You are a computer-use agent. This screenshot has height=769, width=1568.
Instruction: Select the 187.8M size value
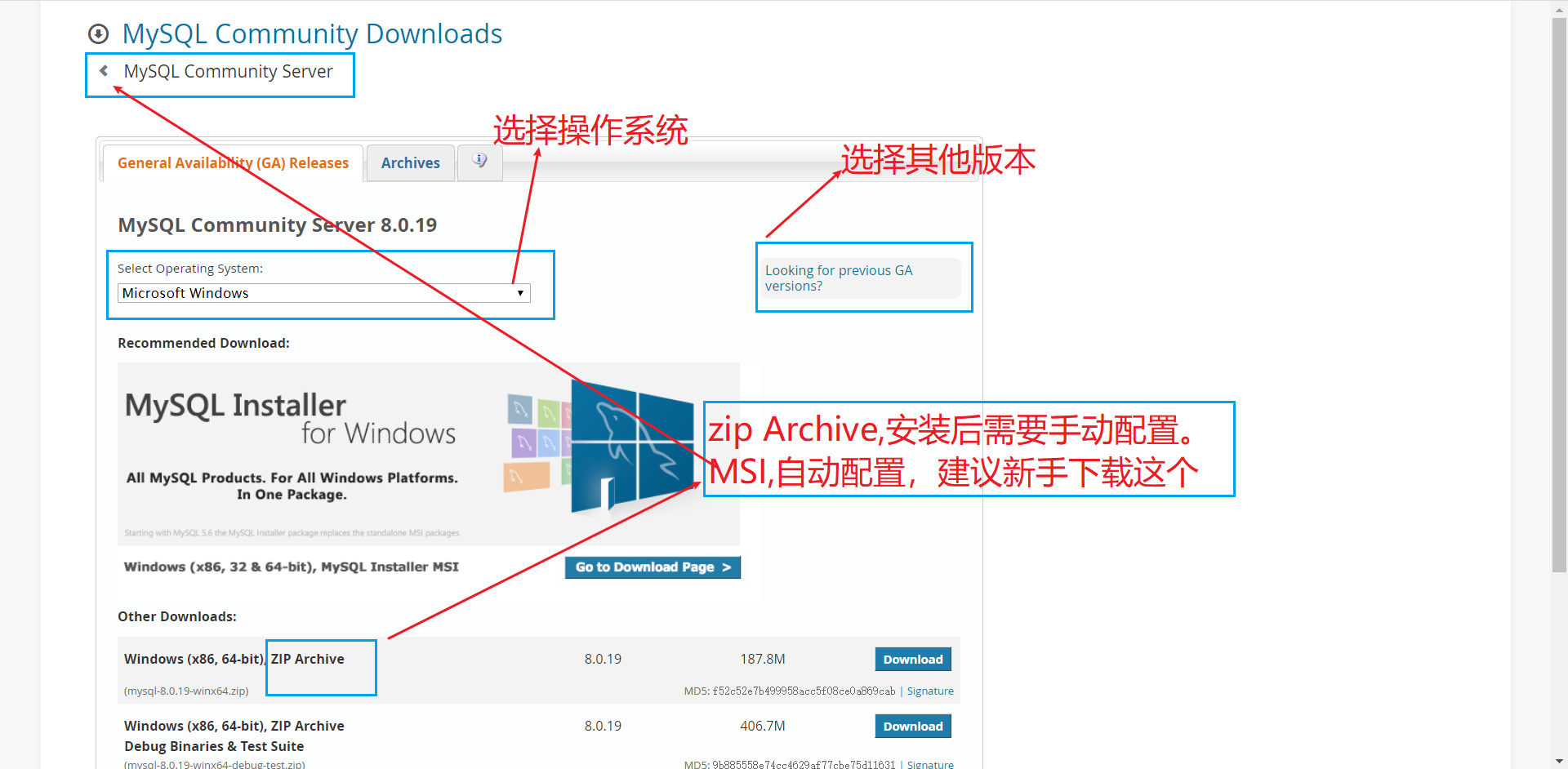[x=763, y=660]
